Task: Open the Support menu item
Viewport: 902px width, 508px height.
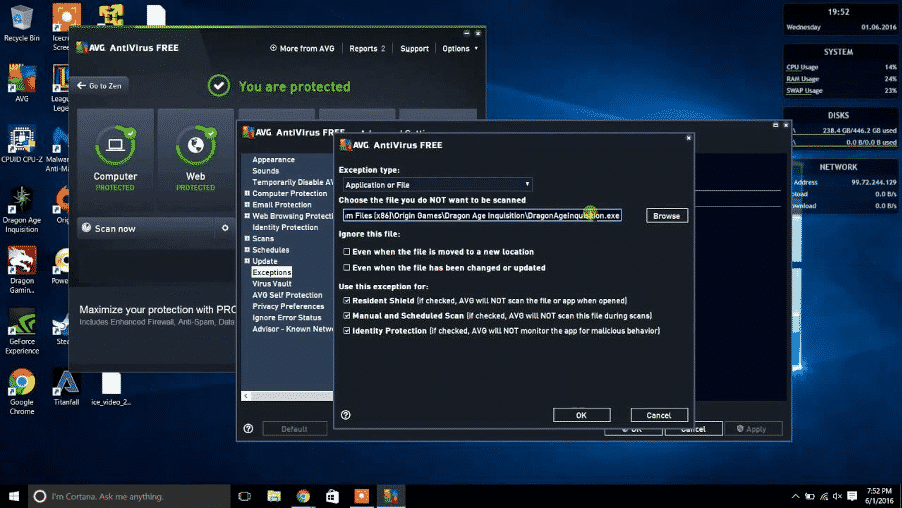Action: click(414, 48)
